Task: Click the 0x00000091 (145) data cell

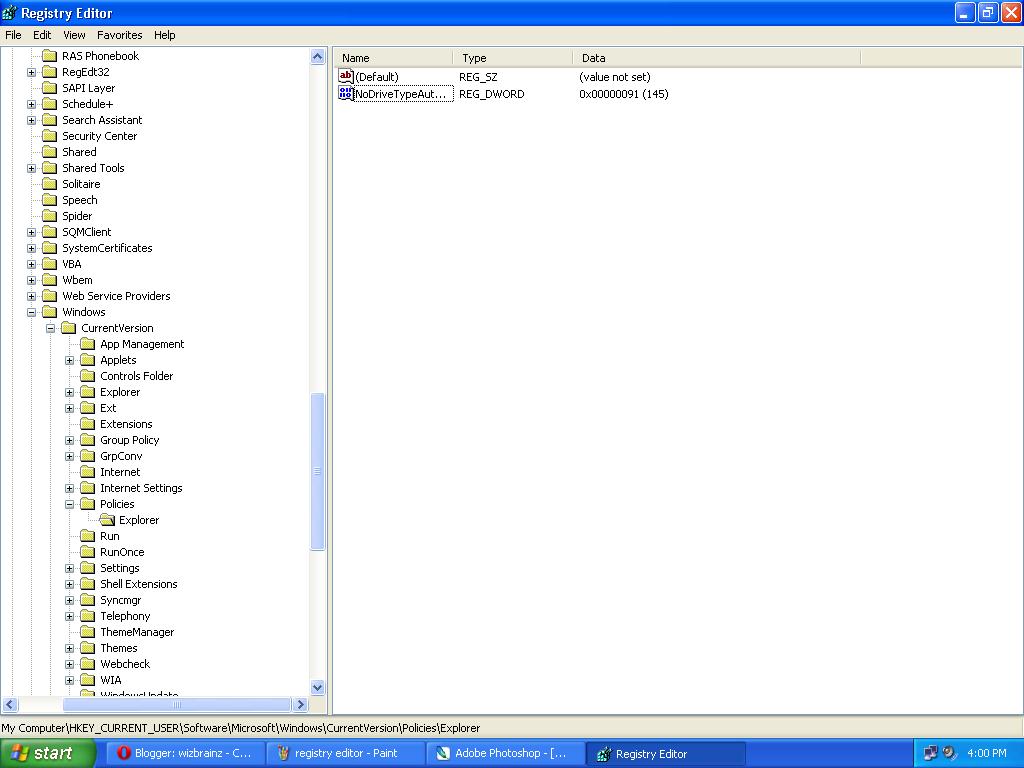Action: pos(624,94)
